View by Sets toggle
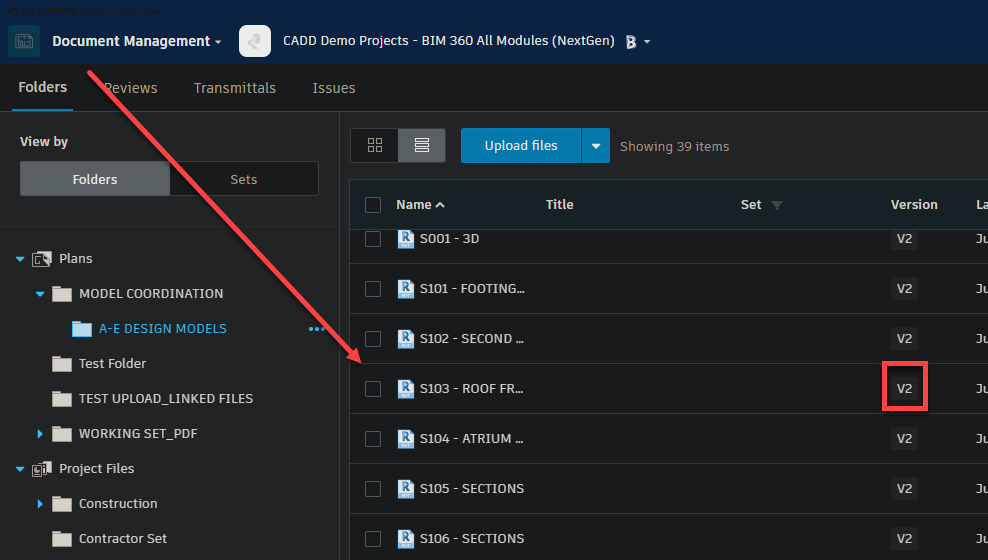The image size is (988, 560). [x=244, y=179]
